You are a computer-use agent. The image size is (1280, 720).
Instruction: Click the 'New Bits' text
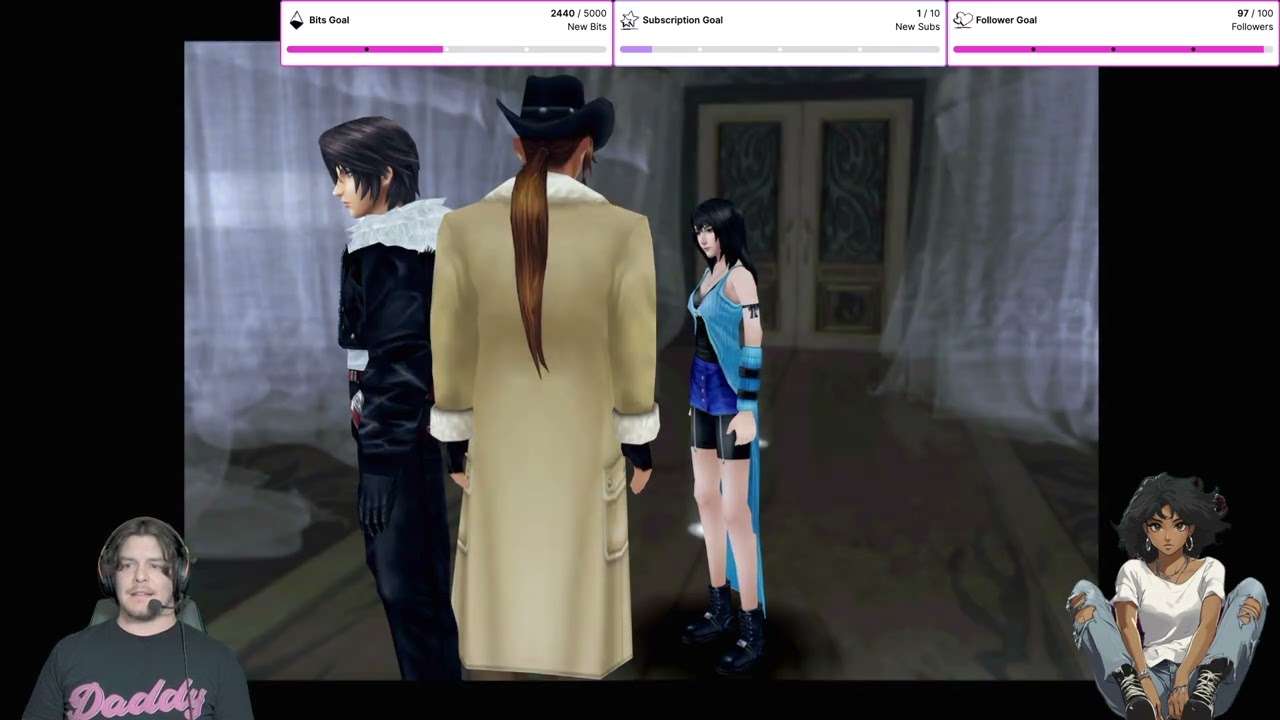click(587, 27)
